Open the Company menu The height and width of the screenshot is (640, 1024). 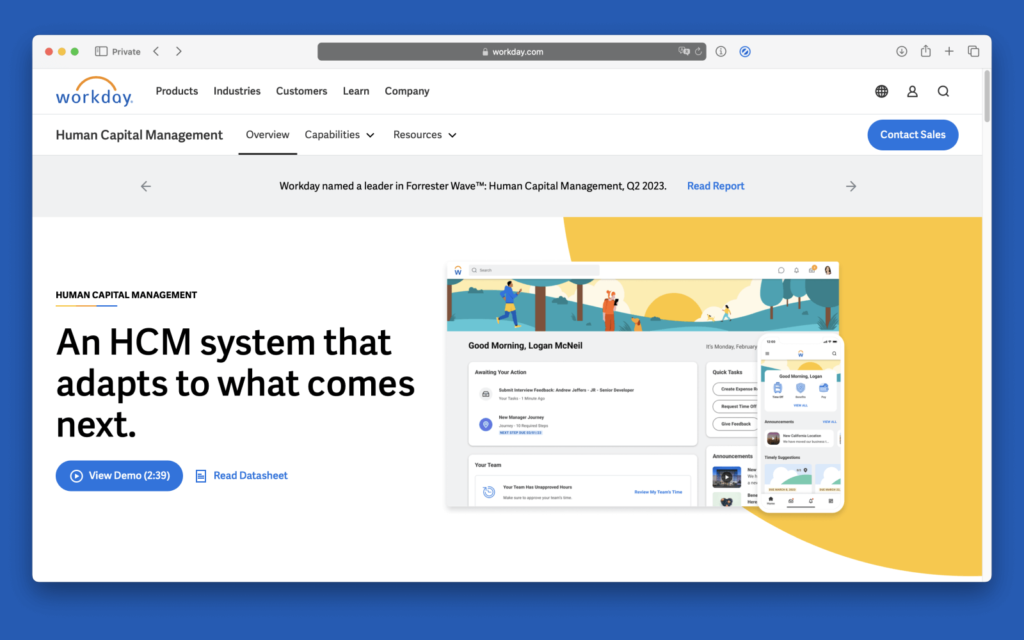click(407, 91)
